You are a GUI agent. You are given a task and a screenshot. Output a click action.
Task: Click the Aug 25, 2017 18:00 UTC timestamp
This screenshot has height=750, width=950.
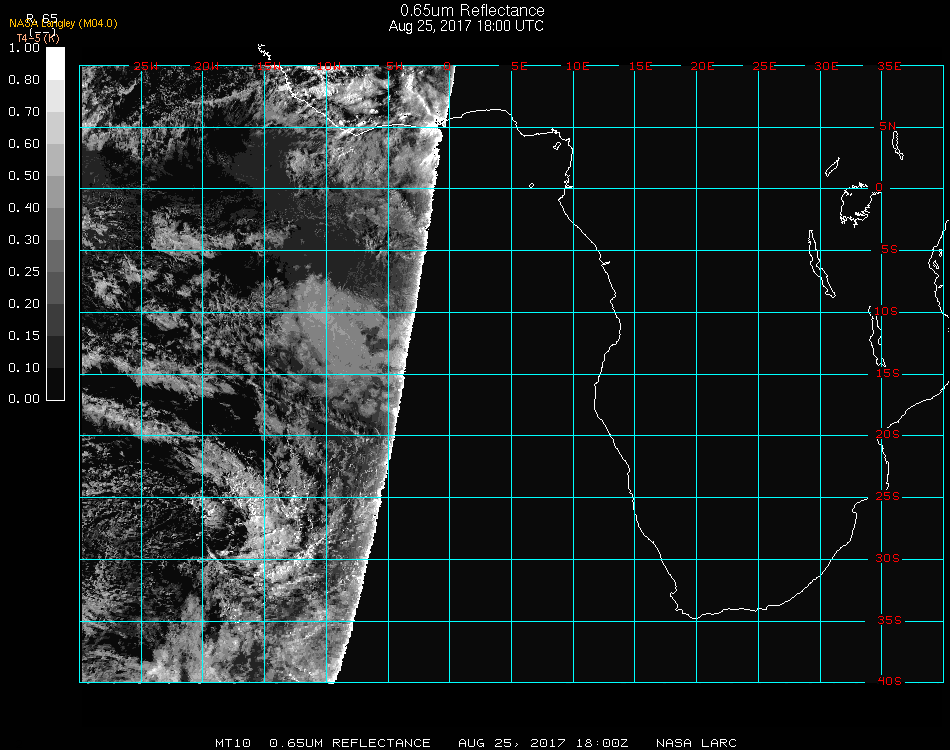click(x=466, y=26)
